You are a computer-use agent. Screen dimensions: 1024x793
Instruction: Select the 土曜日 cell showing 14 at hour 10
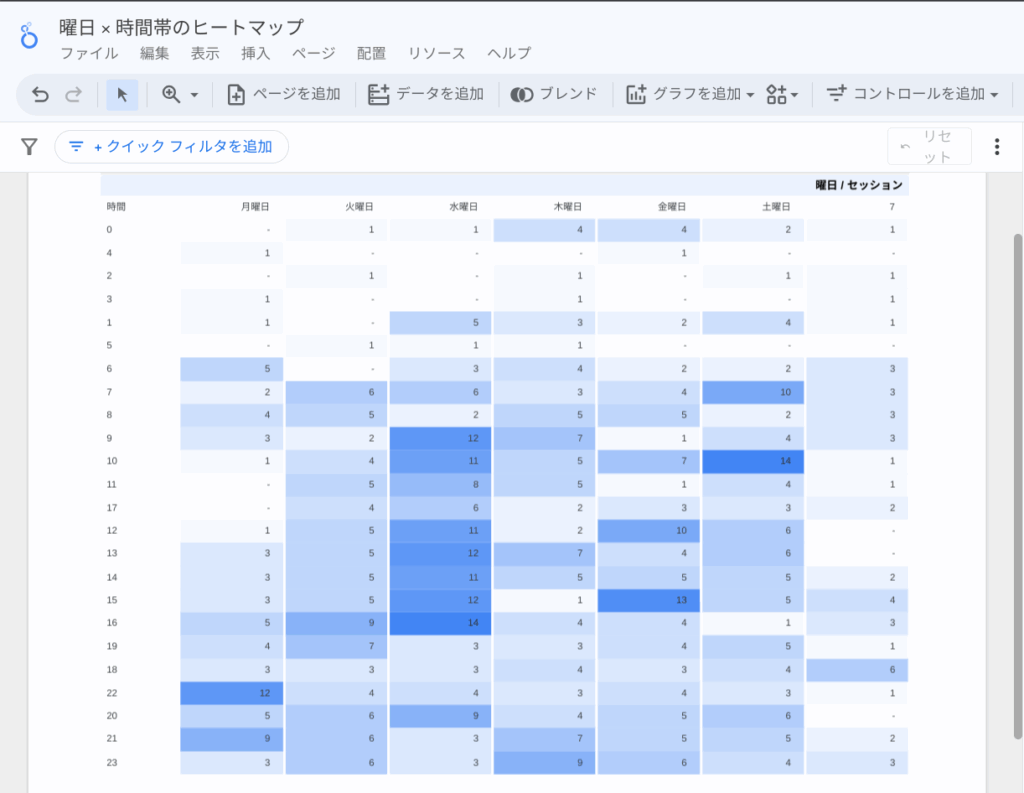pyautogui.click(x=753, y=461)
